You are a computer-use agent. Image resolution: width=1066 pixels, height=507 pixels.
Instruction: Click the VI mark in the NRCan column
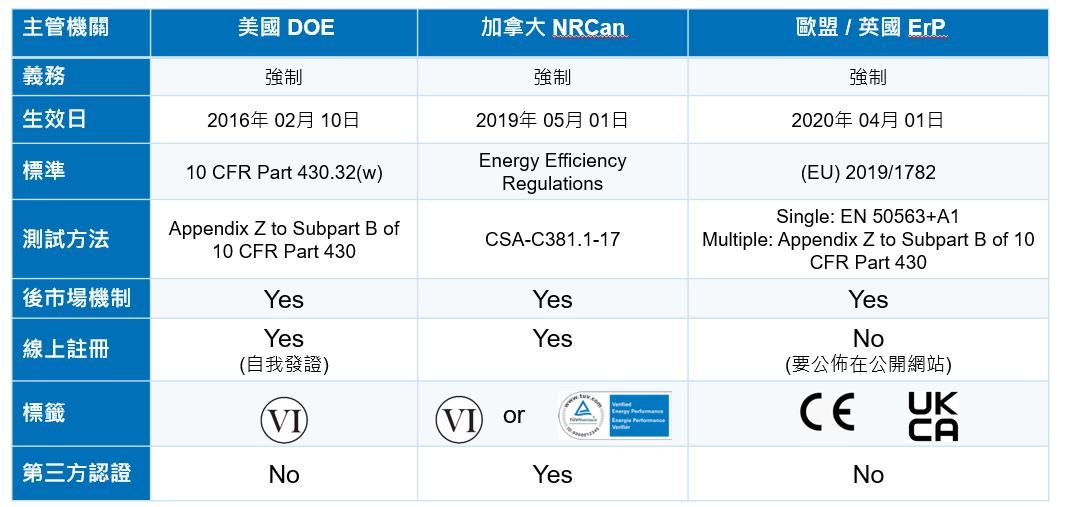(460, 420)
